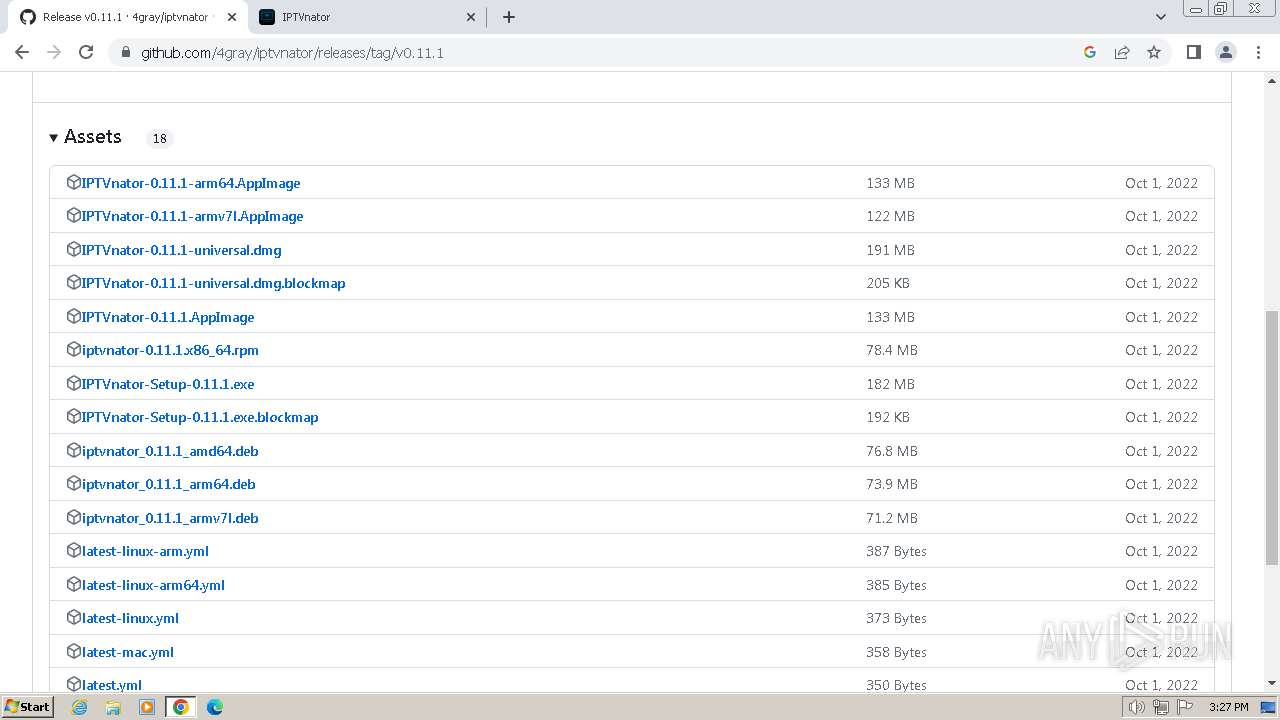This screenshot has width=1280, height=720.
Task: Go back to previous page
Action: [x=22, y=52]
